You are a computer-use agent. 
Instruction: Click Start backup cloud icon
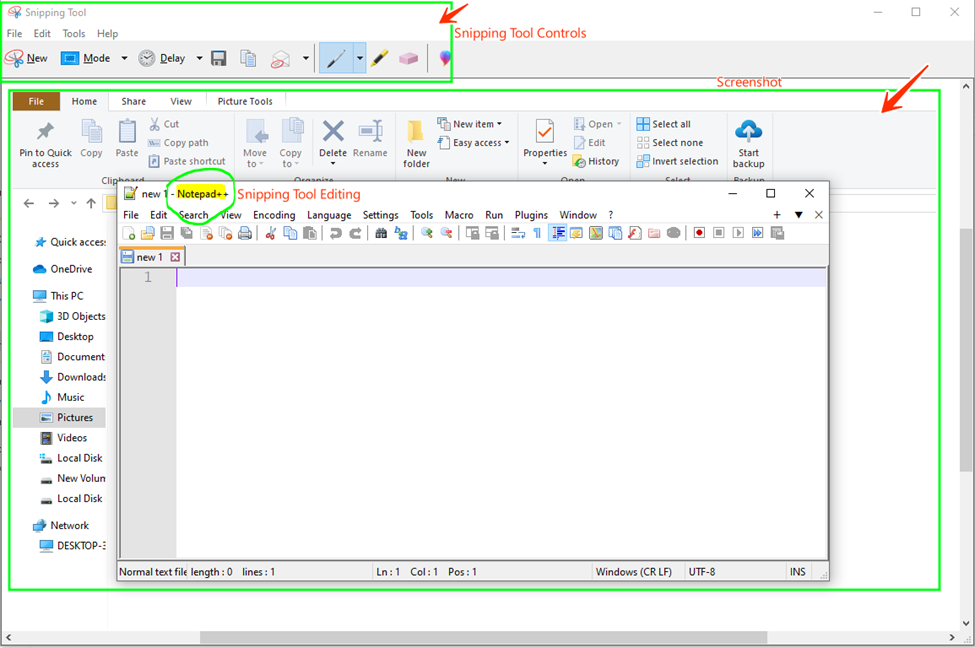coord(748,131)
